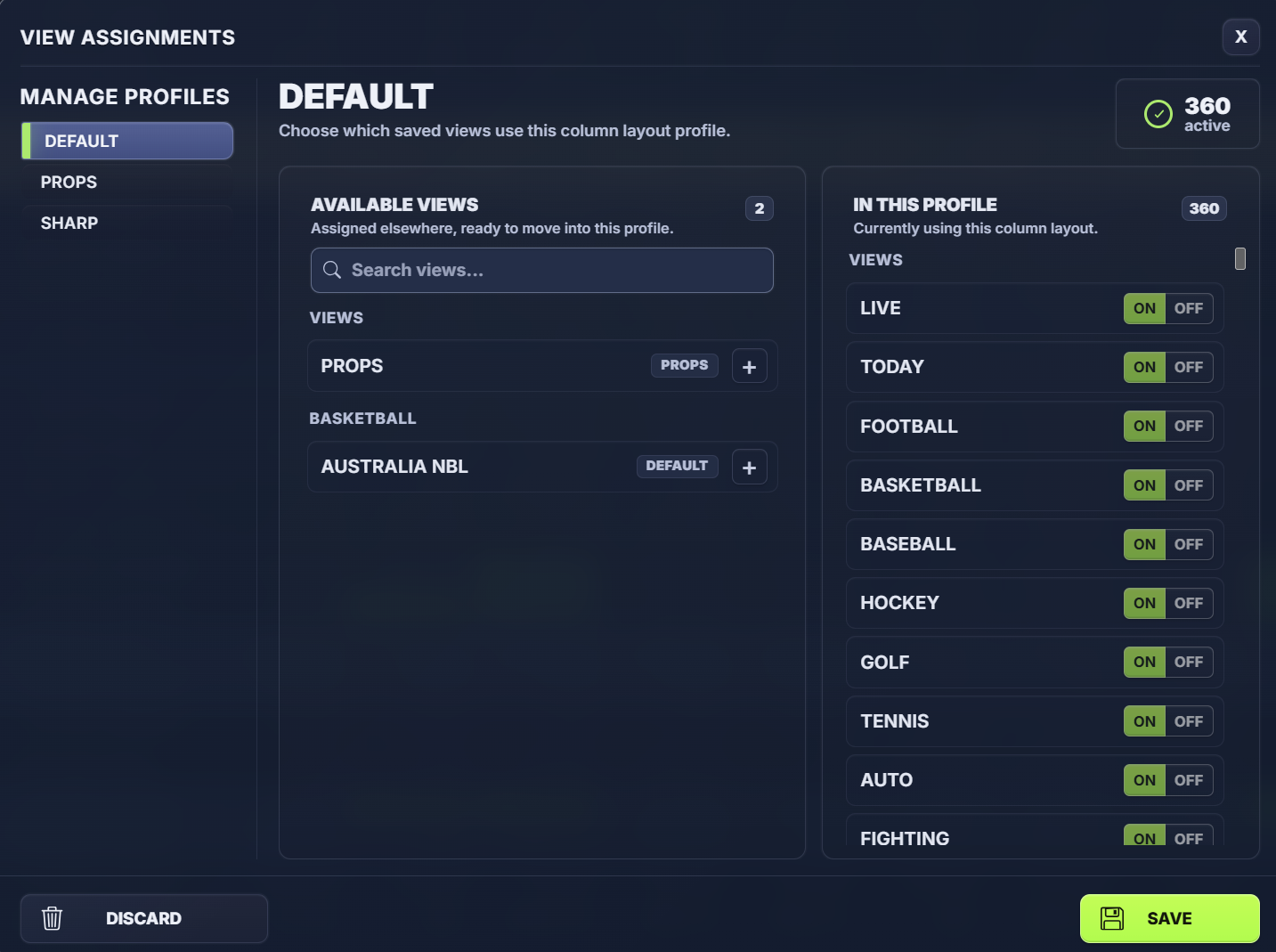This screenshot has height=952, width=1276.
Task: Click the magnifier icon in the search box
Action: [332, 270]
